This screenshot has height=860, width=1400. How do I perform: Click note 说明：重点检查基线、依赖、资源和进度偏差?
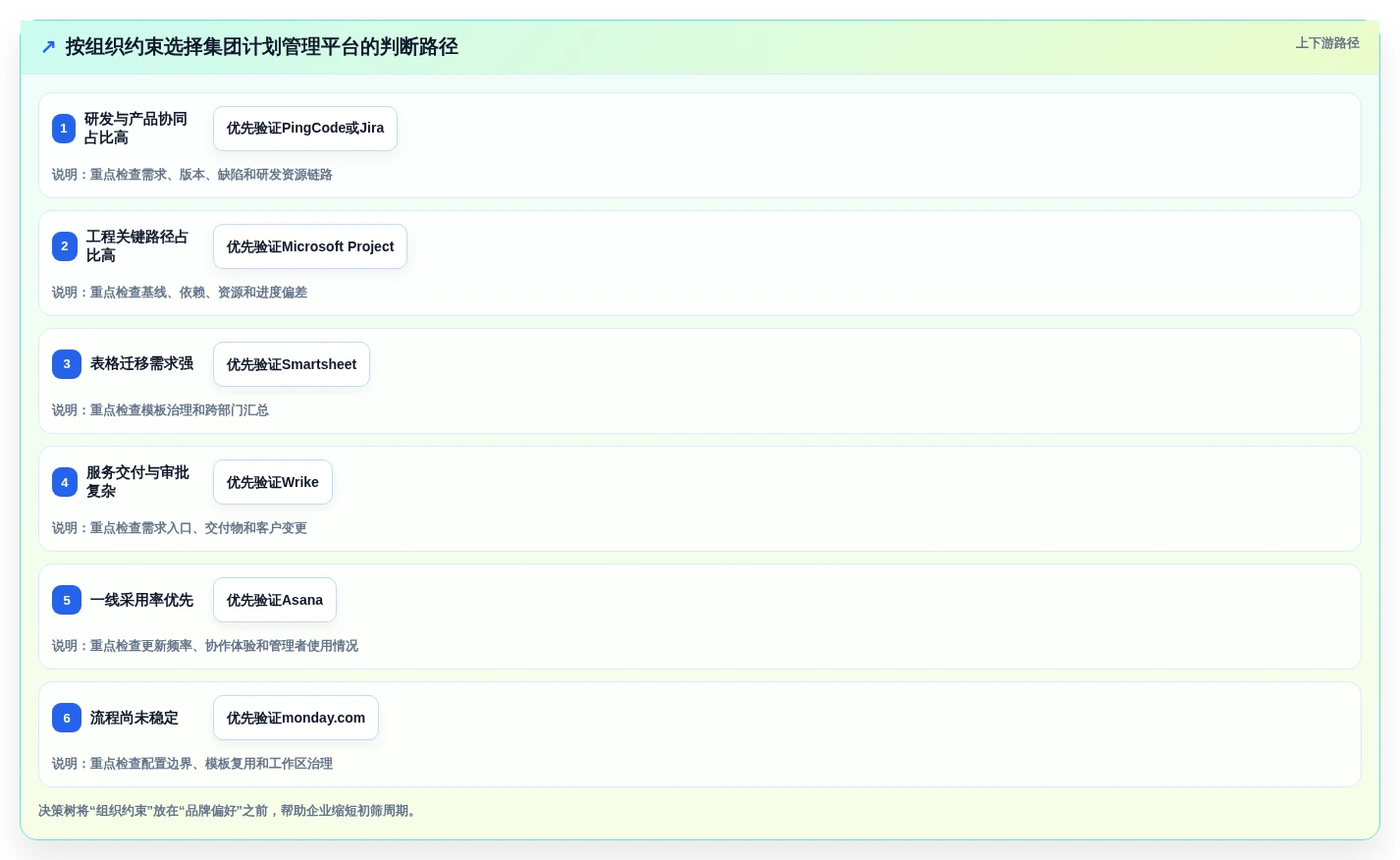point(180,293)
